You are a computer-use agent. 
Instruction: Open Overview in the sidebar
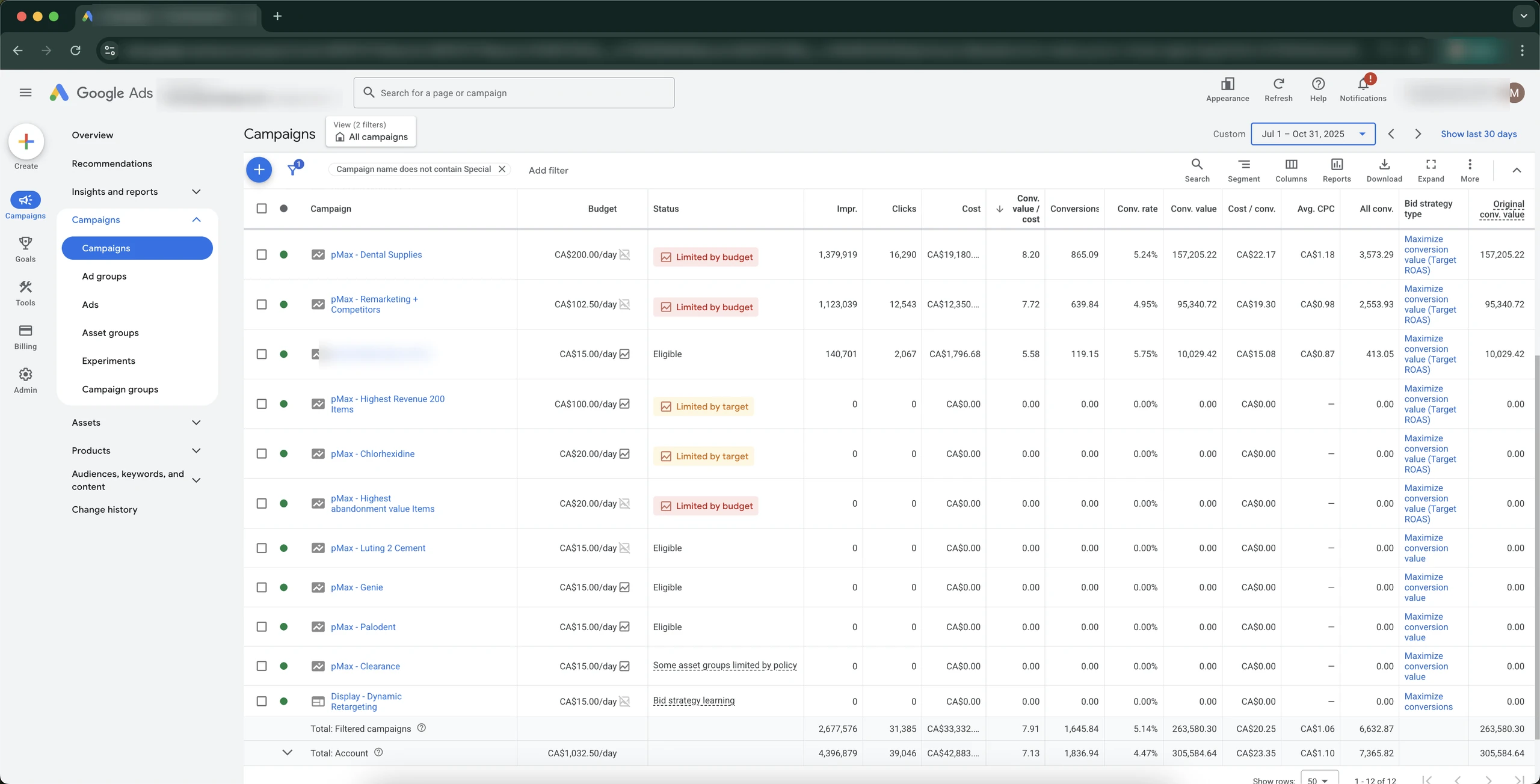click(93, 135)
